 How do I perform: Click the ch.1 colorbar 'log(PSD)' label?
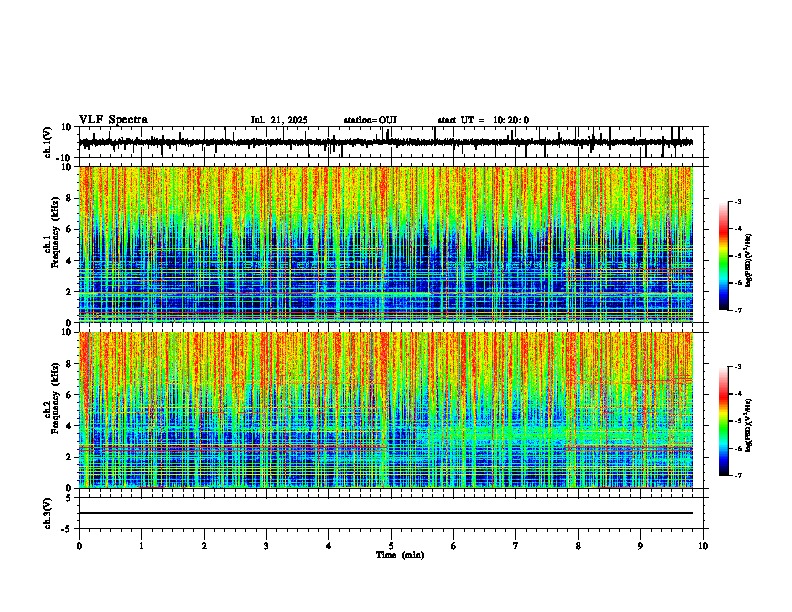(749, 261)
